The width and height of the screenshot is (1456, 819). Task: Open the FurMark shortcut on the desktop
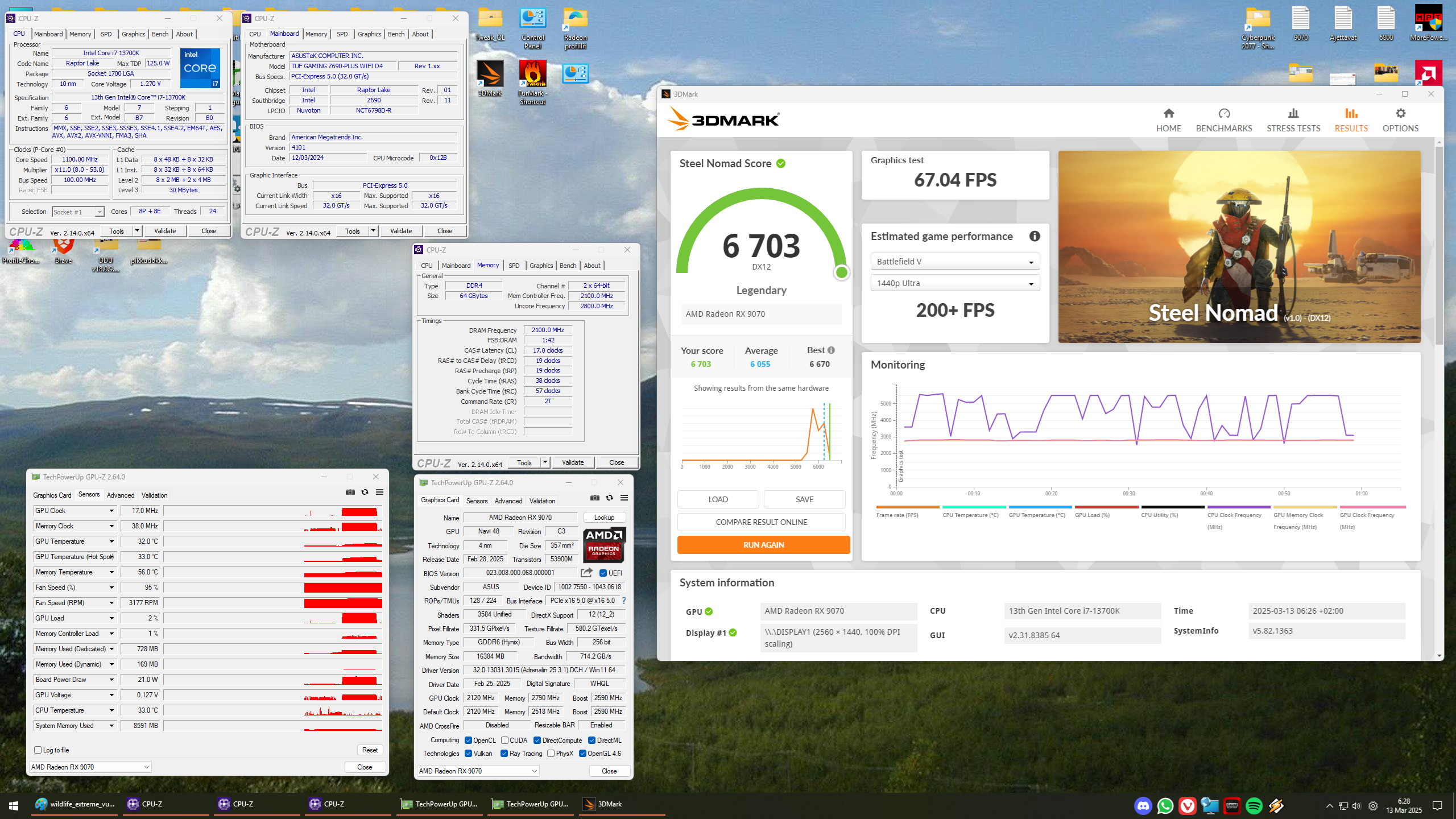532,82
